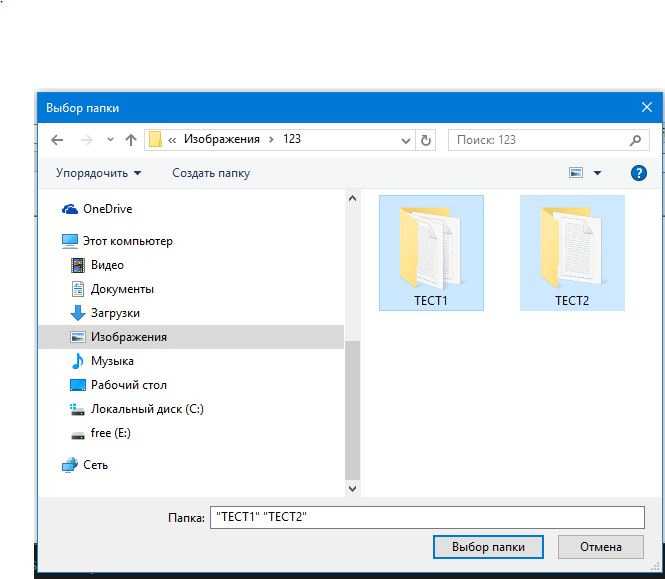Open help with the question mark icon
665x579 pixels.
tap(639, 173)
